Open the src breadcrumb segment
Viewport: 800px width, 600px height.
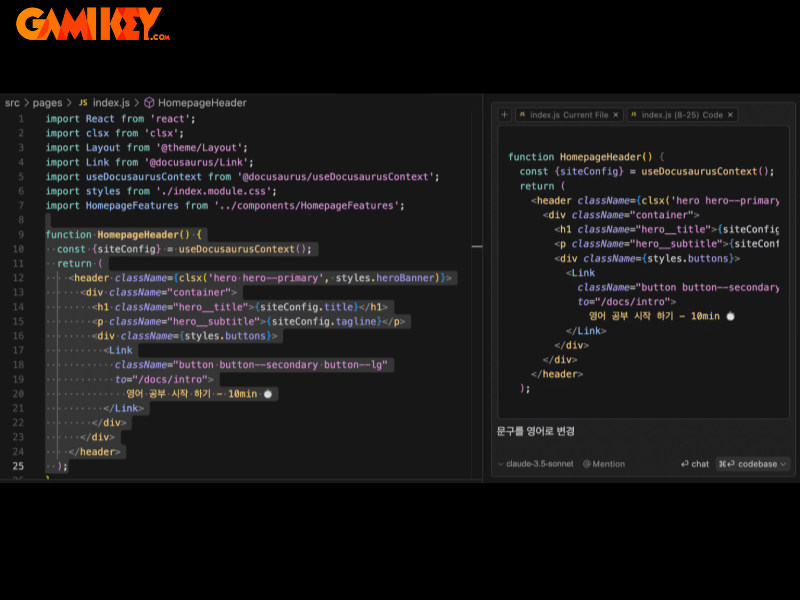point(12,103)
